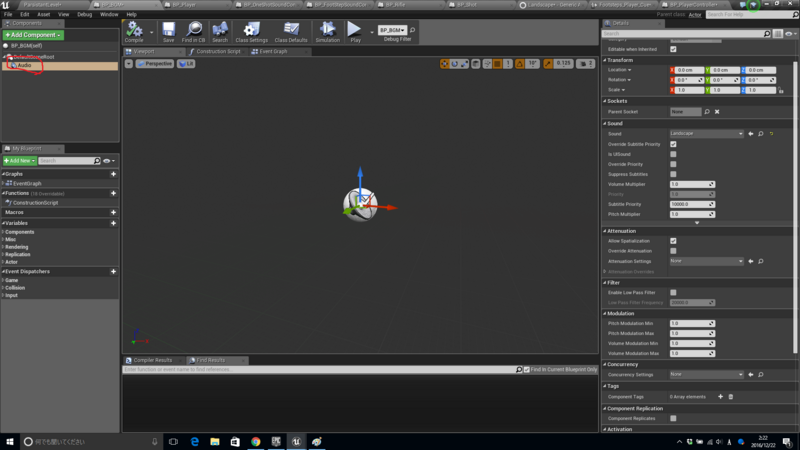Empty the Component Tags array
Viewport: 800px width, 450px height.
[731, 396]
